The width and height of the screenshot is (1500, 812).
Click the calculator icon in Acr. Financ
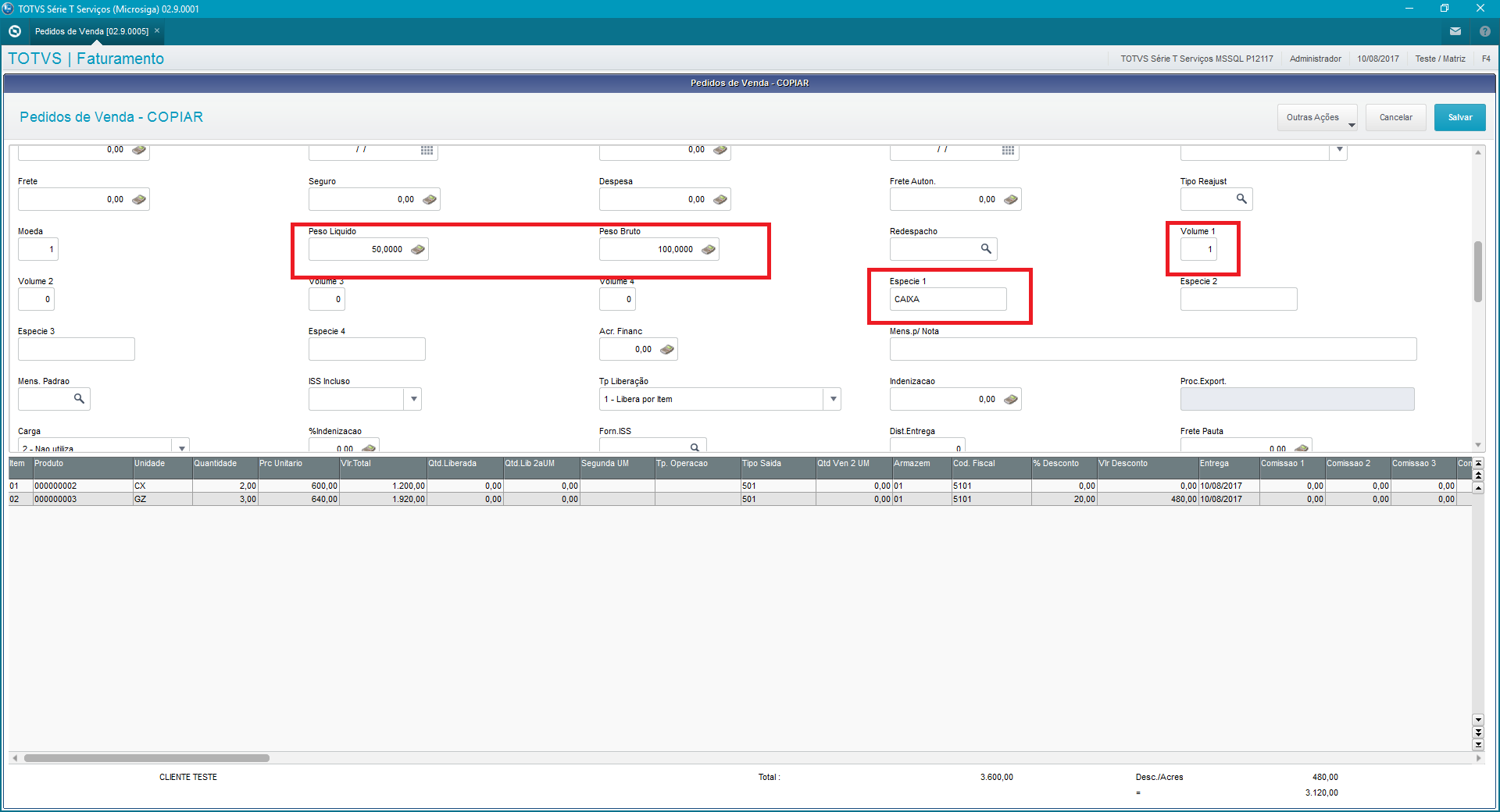pyautogui.click(x=666, y=350)
